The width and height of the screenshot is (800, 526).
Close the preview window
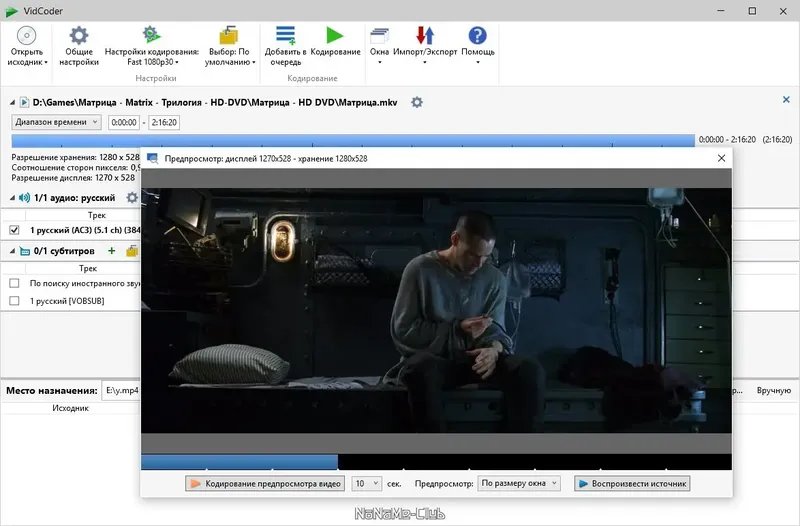pyautogui.click(x=721, y=158)
